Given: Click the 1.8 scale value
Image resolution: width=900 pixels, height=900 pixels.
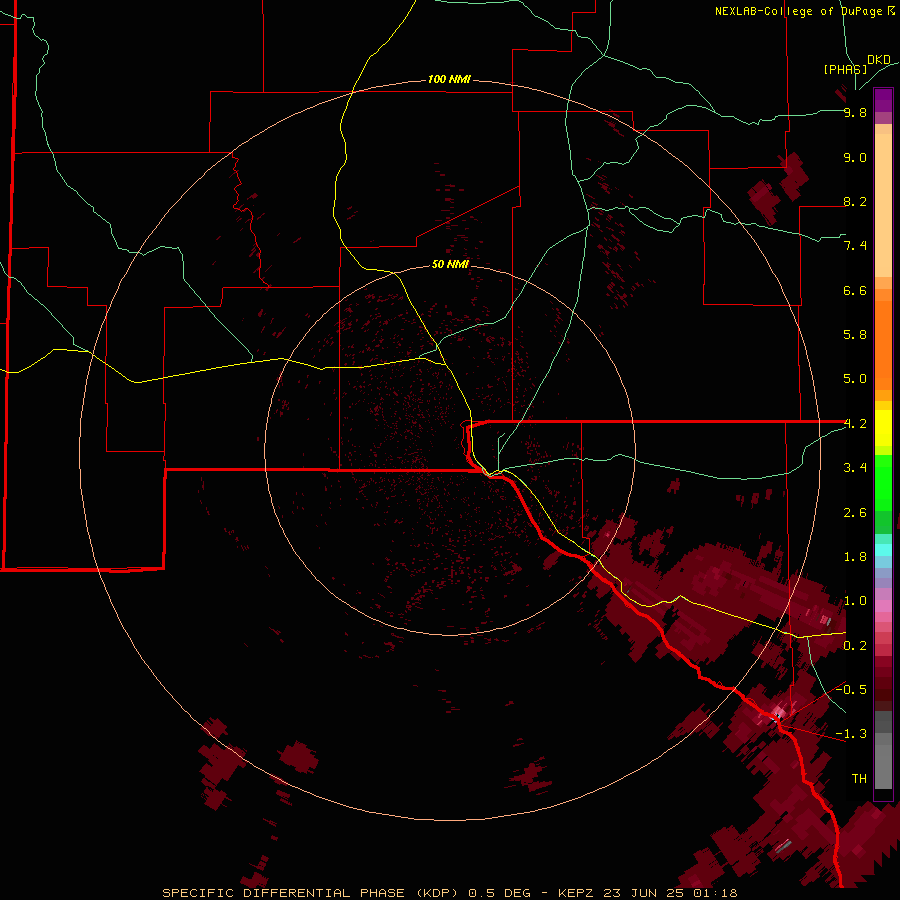Looking at the screenshot, I should pos(855,557).
